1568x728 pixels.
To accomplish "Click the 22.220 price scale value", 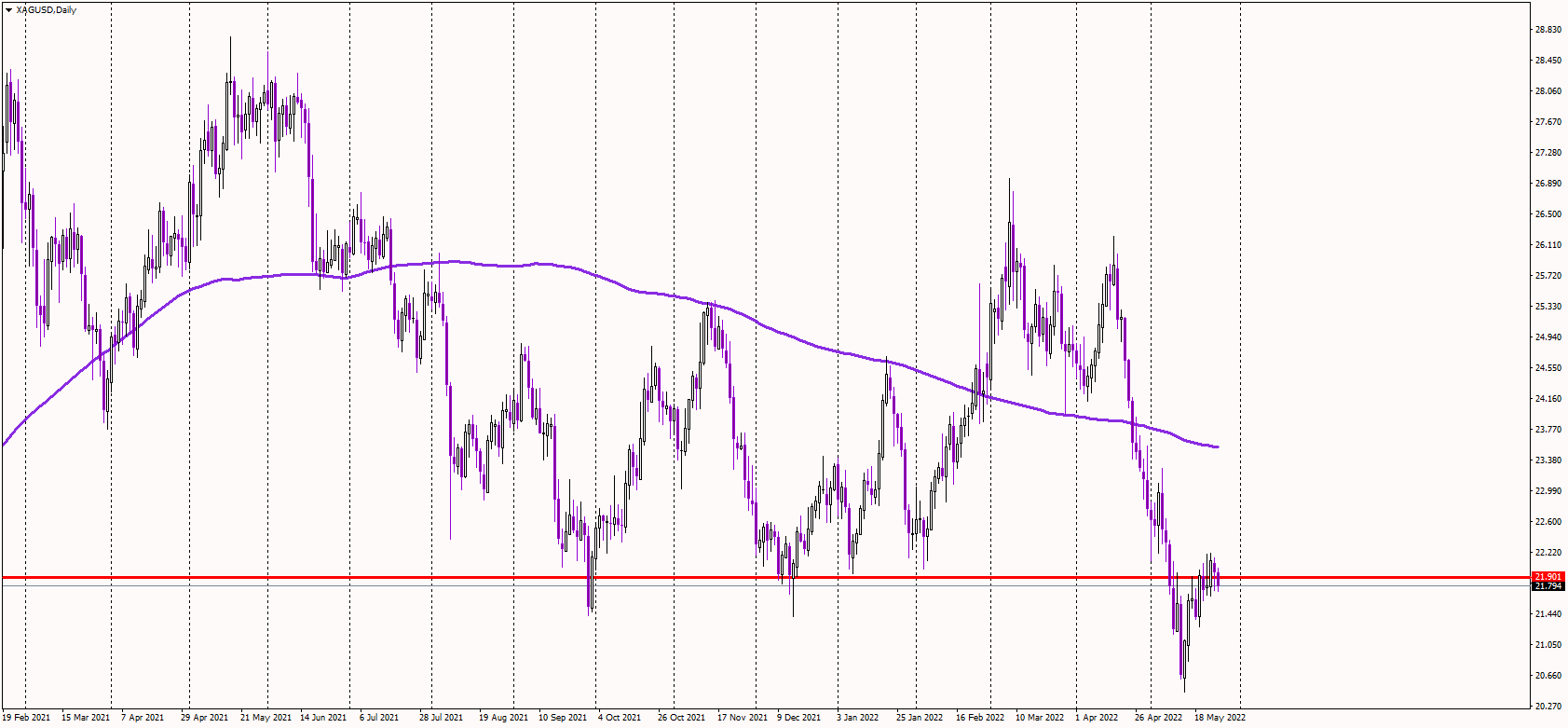I will [x=1548, y=553].
